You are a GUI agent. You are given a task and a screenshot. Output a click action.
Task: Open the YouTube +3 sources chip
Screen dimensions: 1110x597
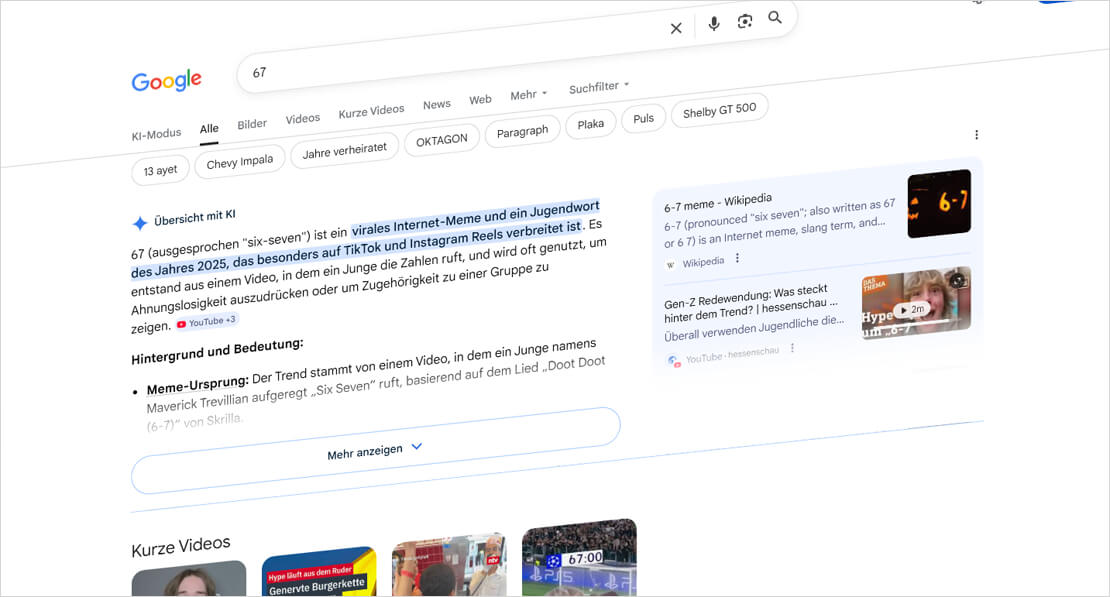[207, 321]
